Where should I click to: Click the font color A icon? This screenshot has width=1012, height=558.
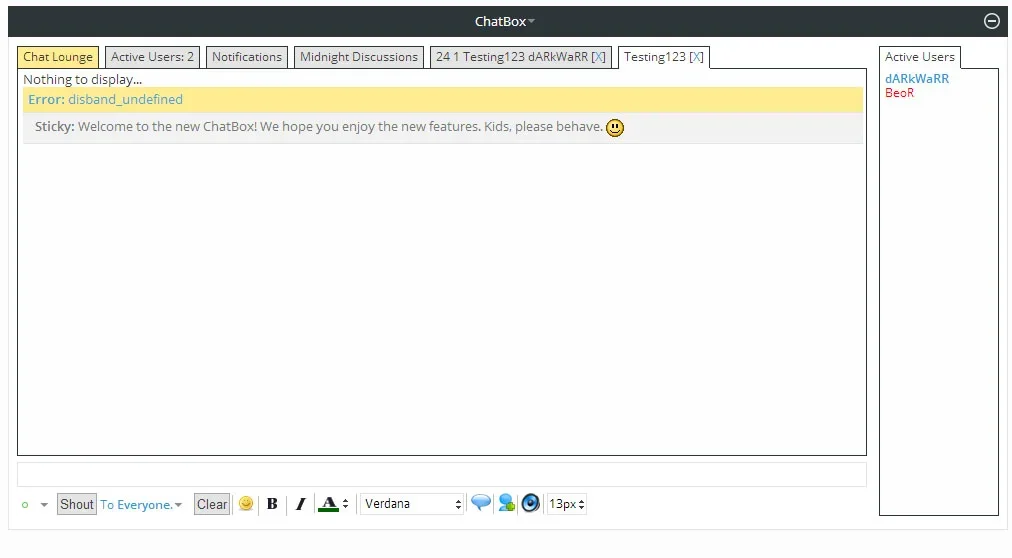pyautogui.click(x=329, y=504)
